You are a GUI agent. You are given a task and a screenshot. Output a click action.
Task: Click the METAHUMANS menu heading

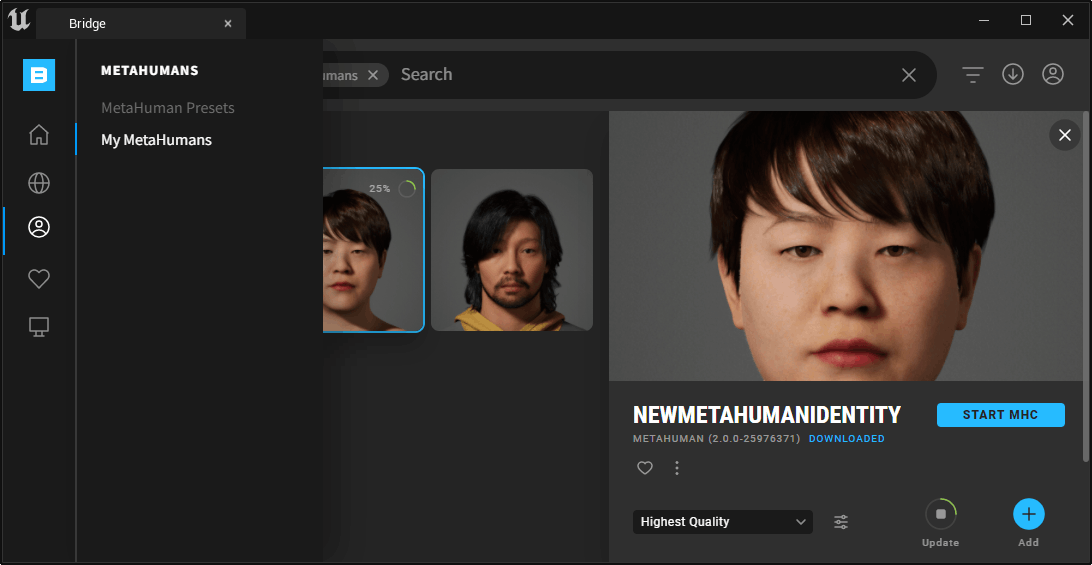click(150, 70)
